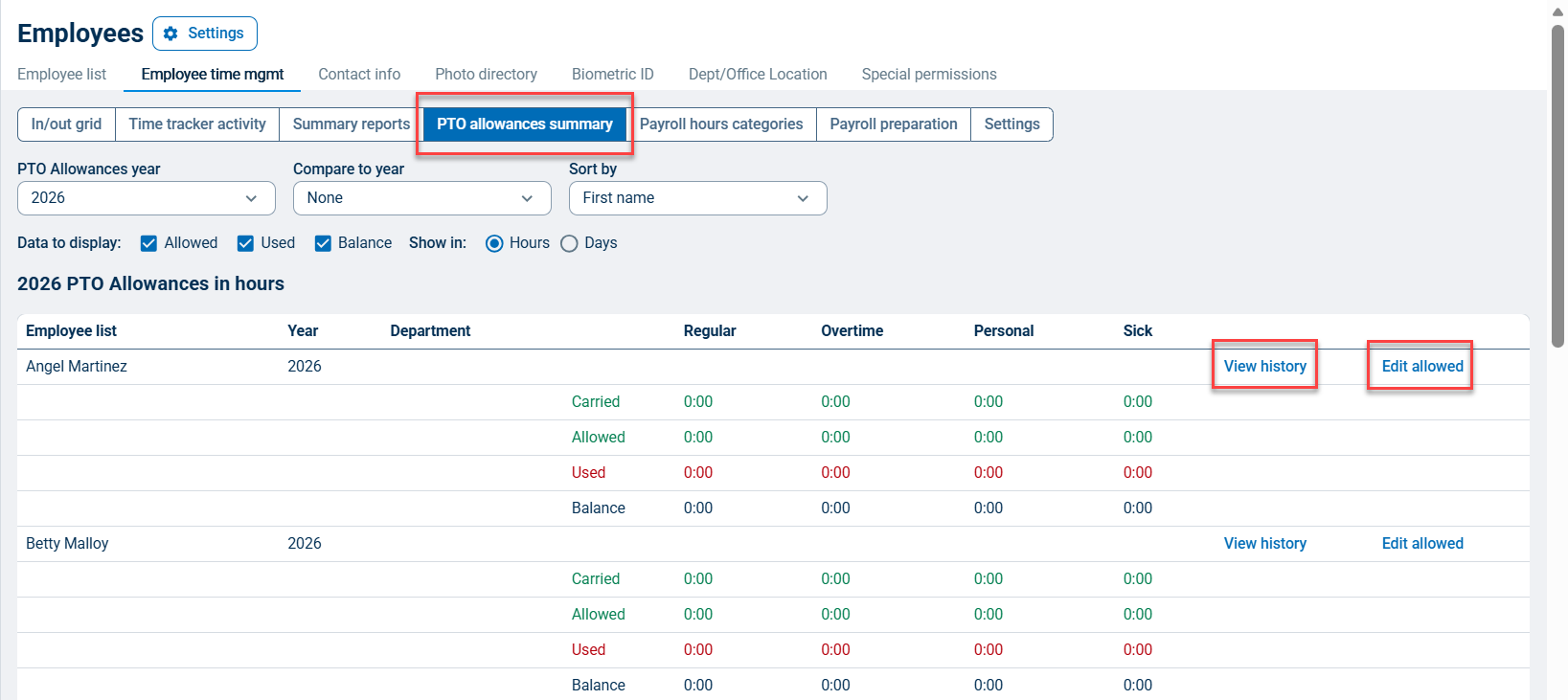This screenshot has height=700, width=1568.
Task: Open the Special permissions tab
Action: tap(929, 74)
